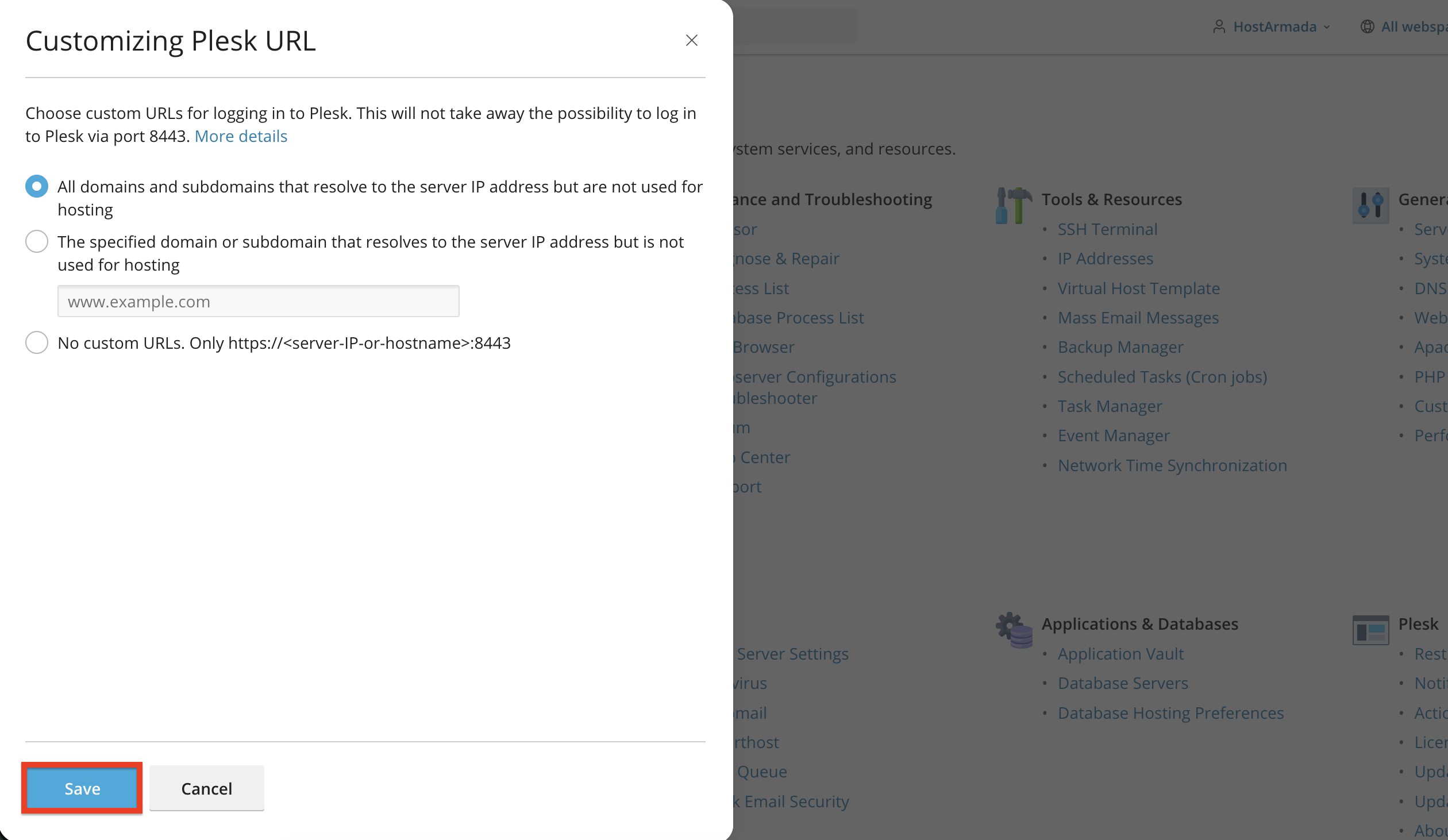Click the Tools & Resources heading

point(1112,199)
